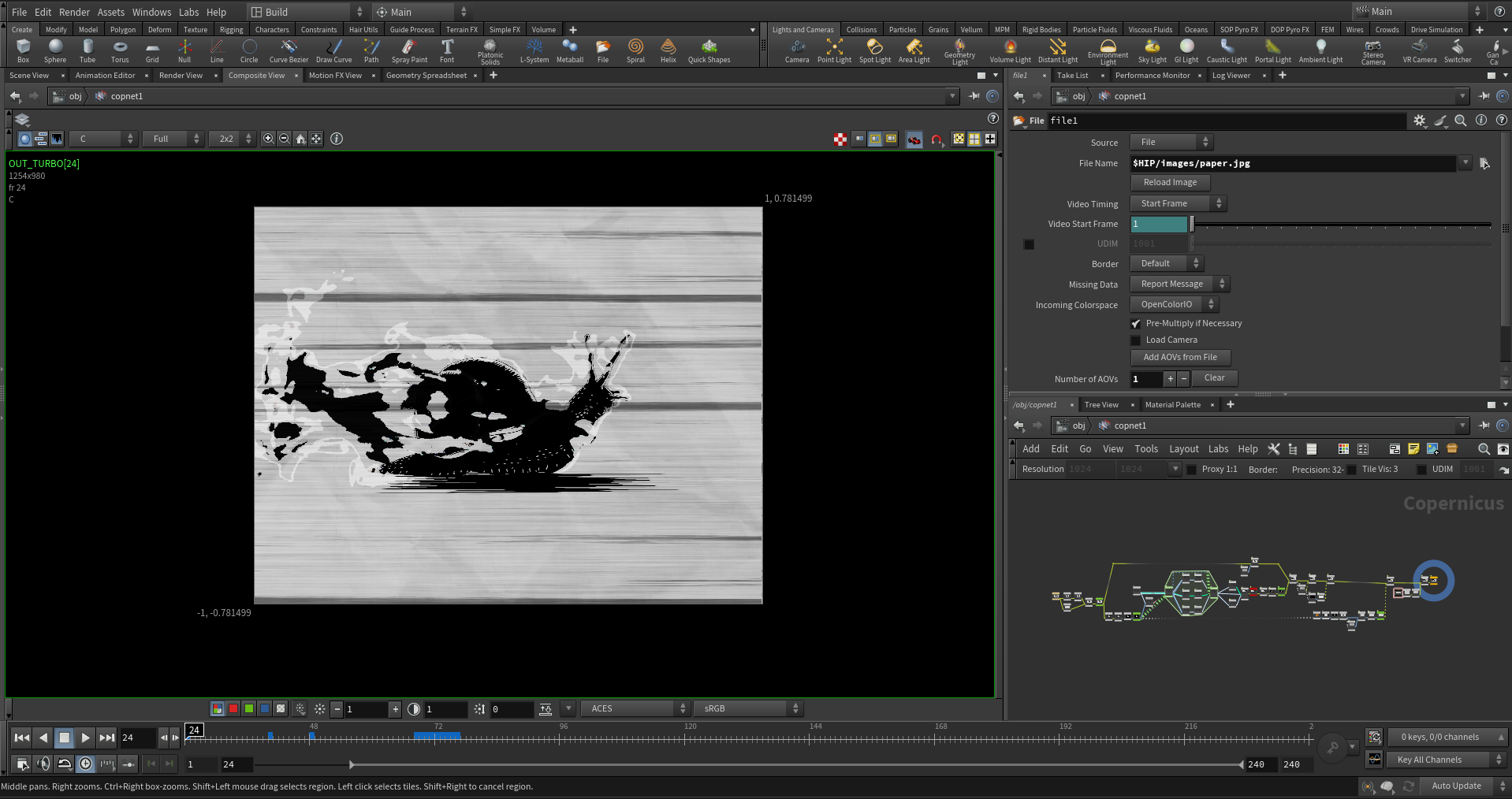Image resolution: width=1512 pixels, height=799 pixels.
Task: Open the ACES display dropdown
Action: tap(635, 709)
